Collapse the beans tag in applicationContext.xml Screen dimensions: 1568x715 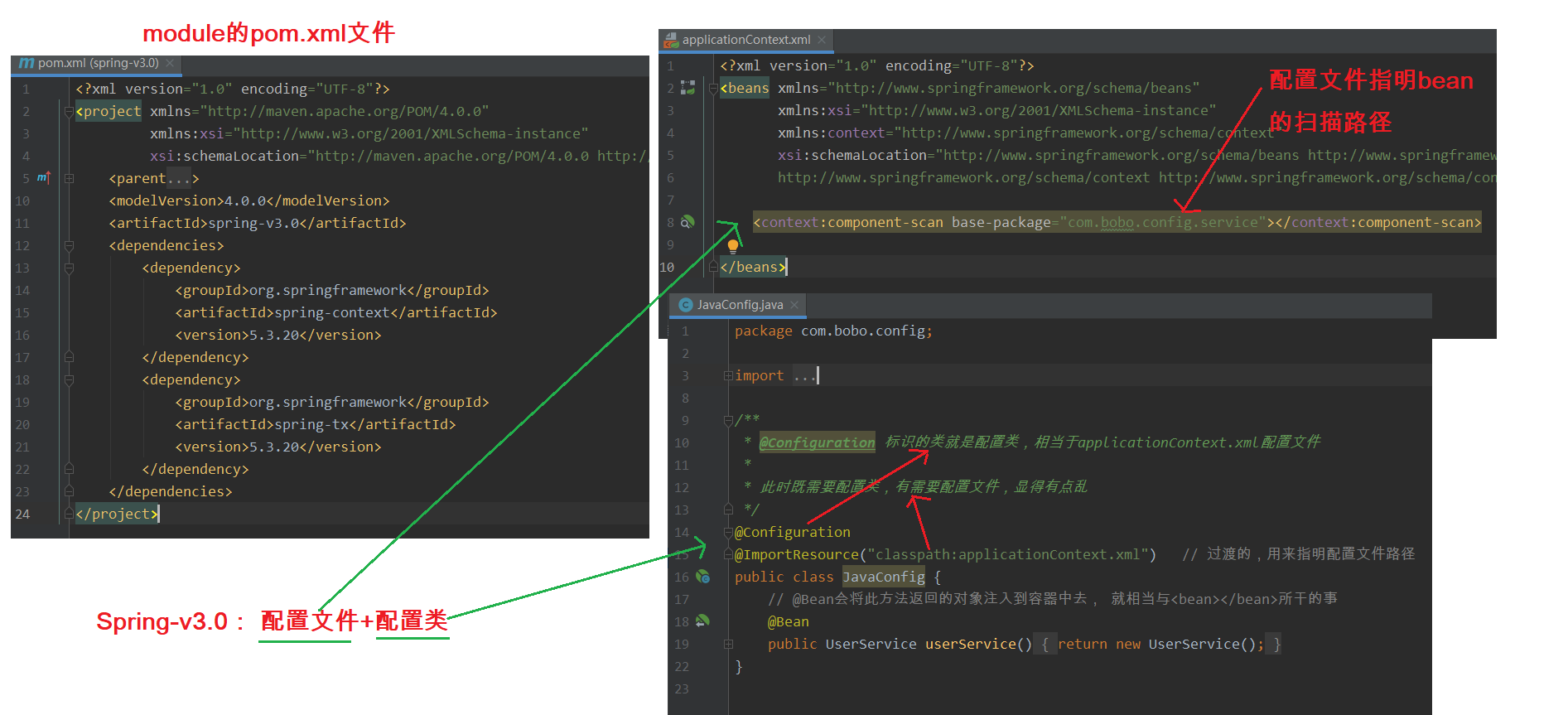pos(713,88)
